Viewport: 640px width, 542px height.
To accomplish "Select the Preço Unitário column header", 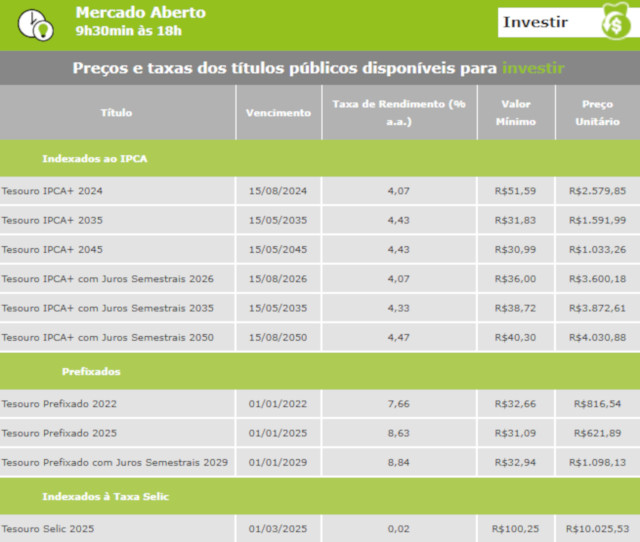I will click(x=597, y=113).
